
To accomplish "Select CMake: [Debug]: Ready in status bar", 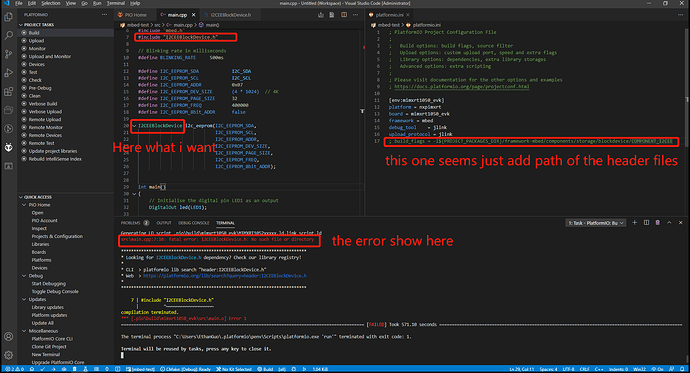I will pos(185,369).
